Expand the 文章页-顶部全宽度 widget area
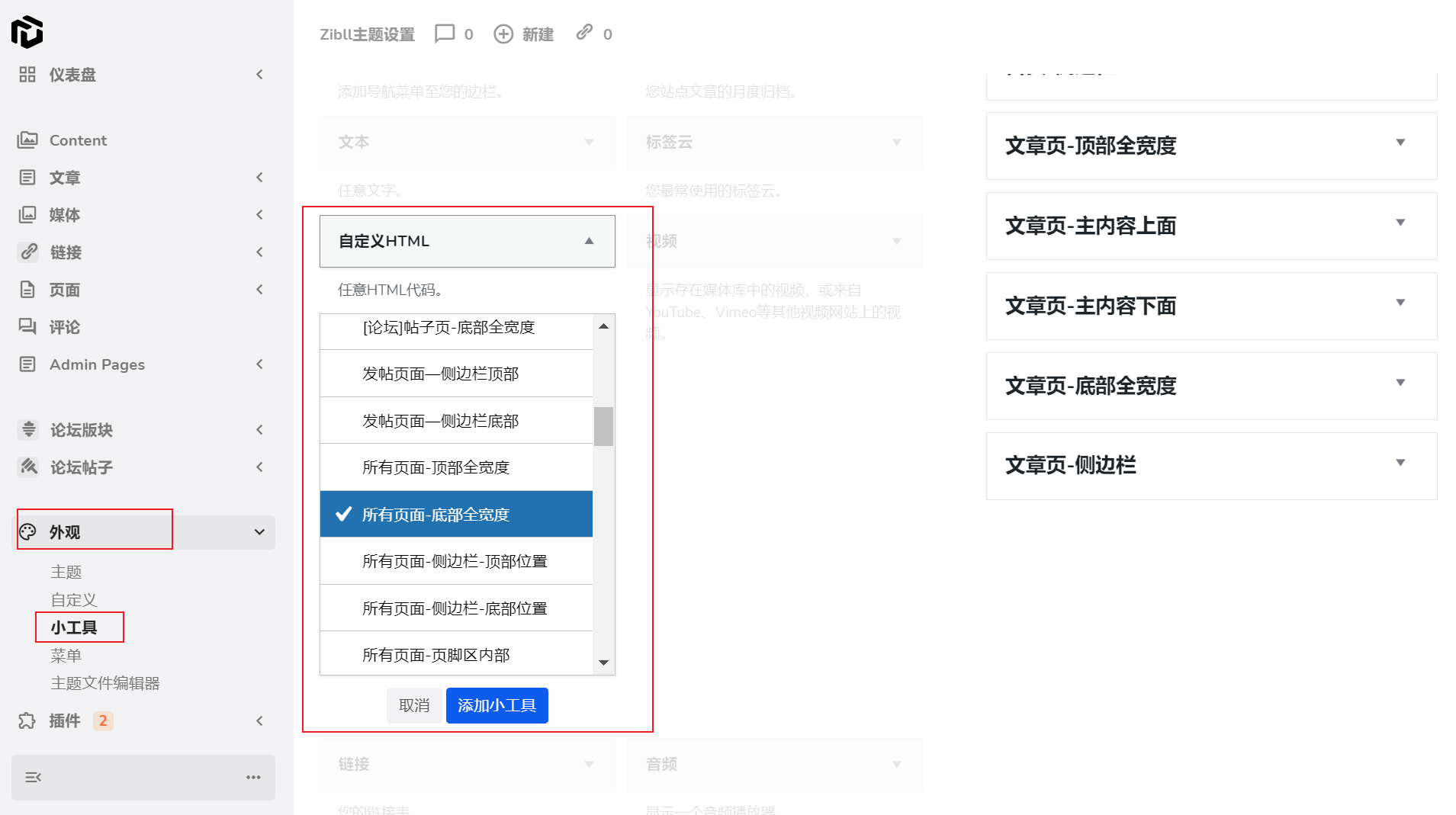Image resolution: width=1456 pixels, height=815 pixels. tap(1400, 143)
